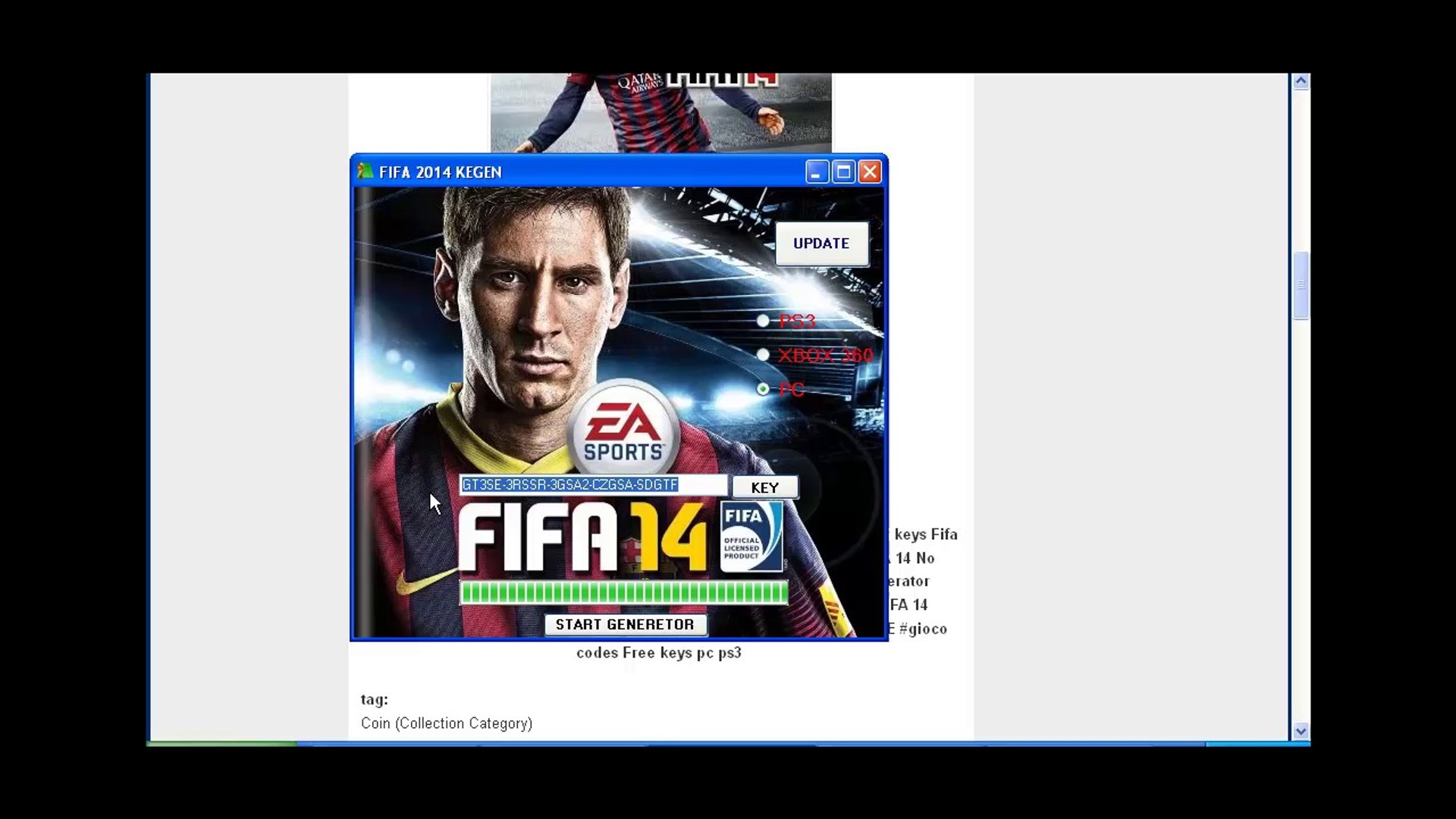Choose the XBOX 360 radio option
This screenshot has height=819, width=1456.
coord(763,355)
